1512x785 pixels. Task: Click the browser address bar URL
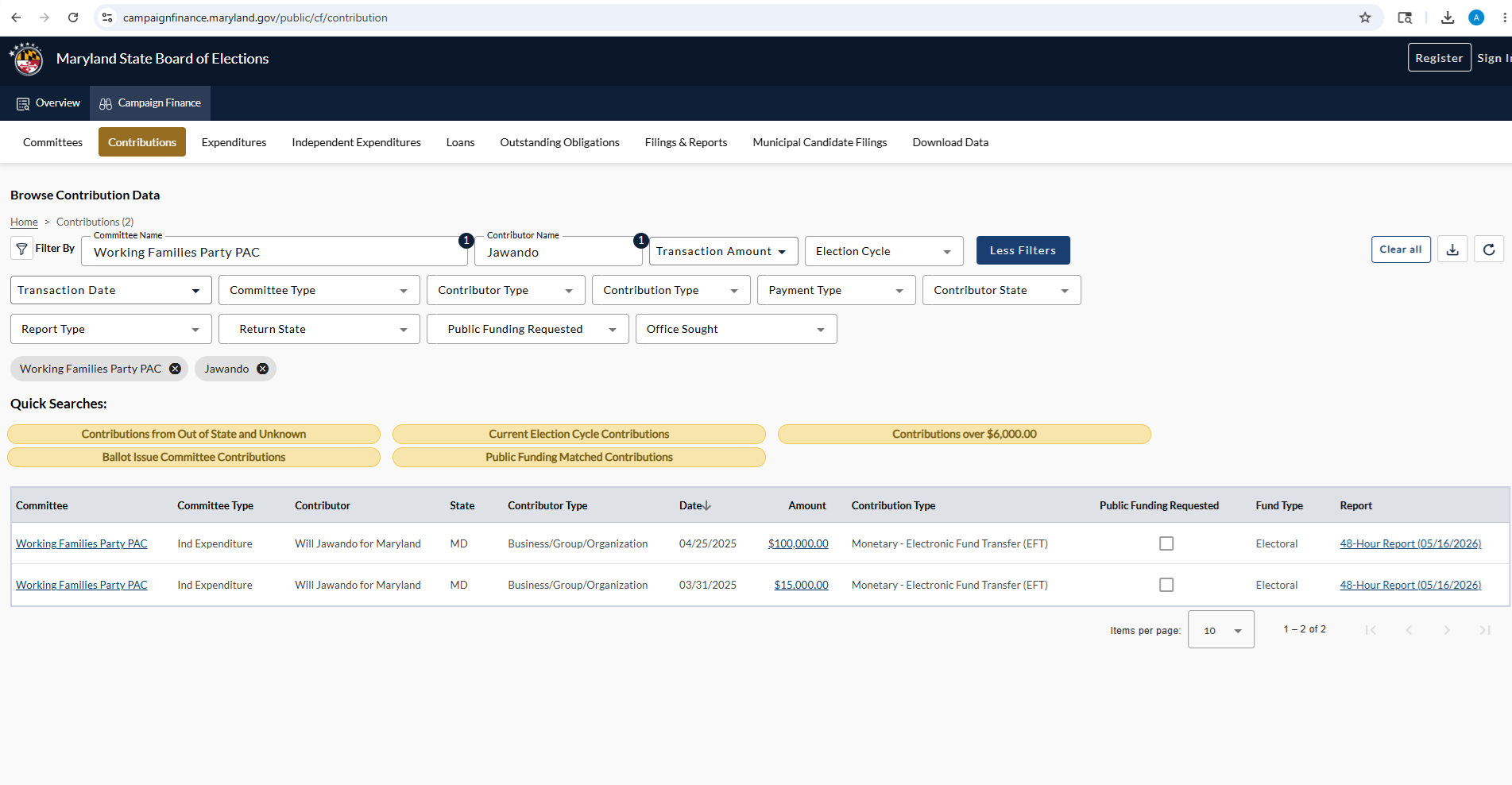pos(255,17)
